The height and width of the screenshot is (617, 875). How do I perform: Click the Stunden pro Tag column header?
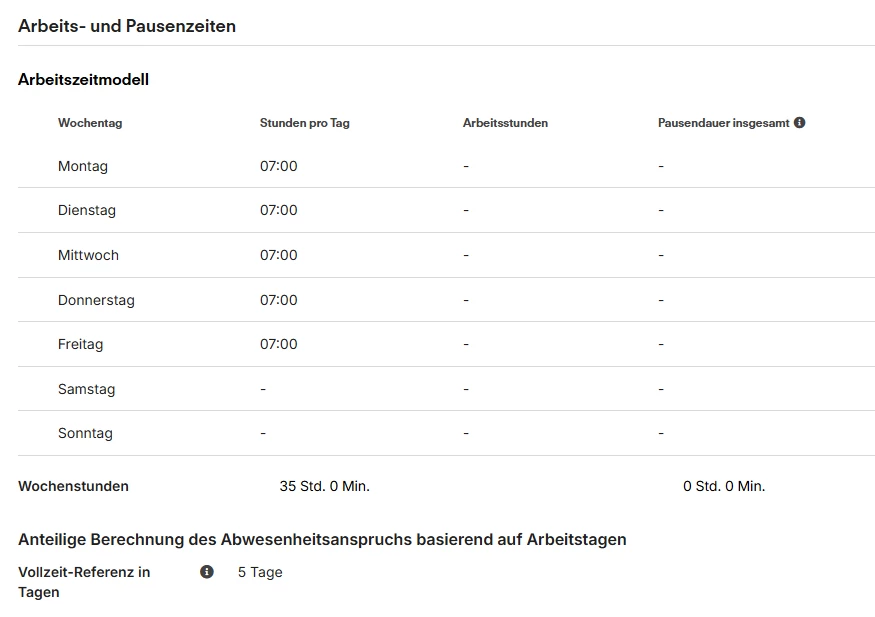(x=305, y=123)
